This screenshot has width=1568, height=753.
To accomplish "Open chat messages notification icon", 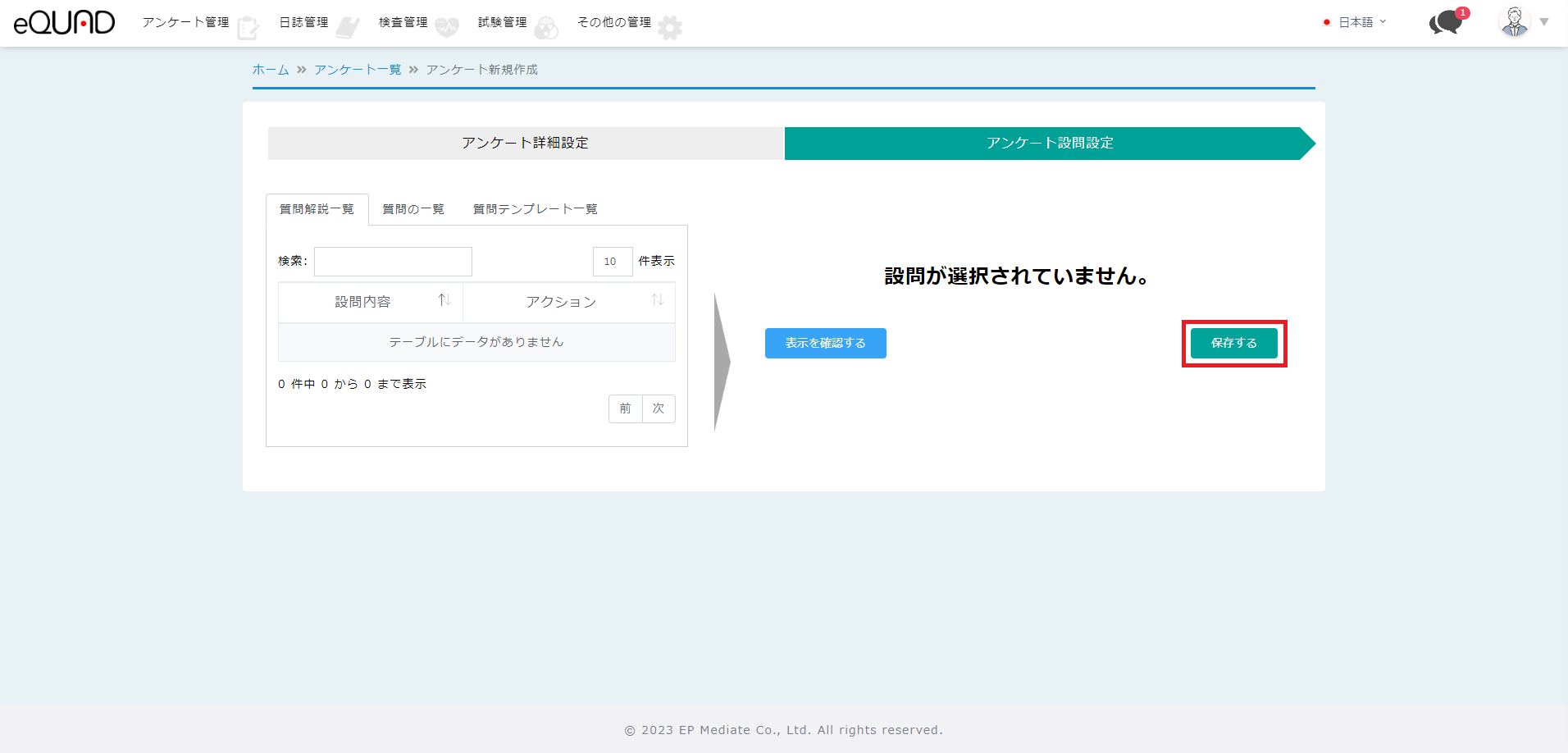I will 1447,22.
